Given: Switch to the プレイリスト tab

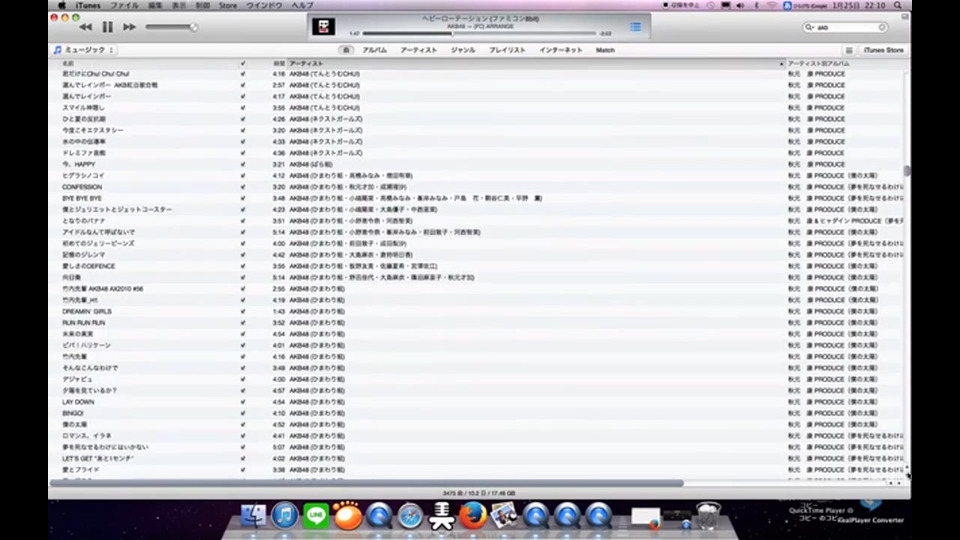Looking at the screenshot, I should (x=507, y=50).
